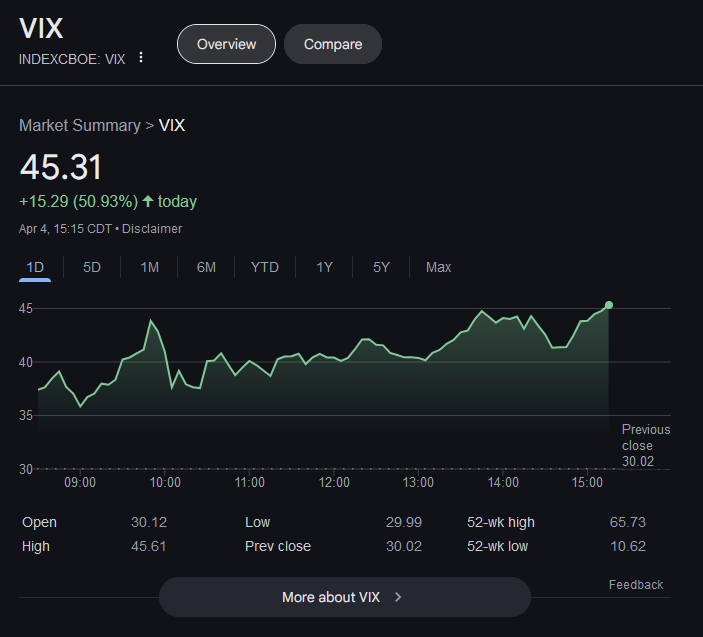Click the chevron arrow in More about VIX
This screenshot has height=637, width=703.
pyautogui.click(x=398, y=597)
